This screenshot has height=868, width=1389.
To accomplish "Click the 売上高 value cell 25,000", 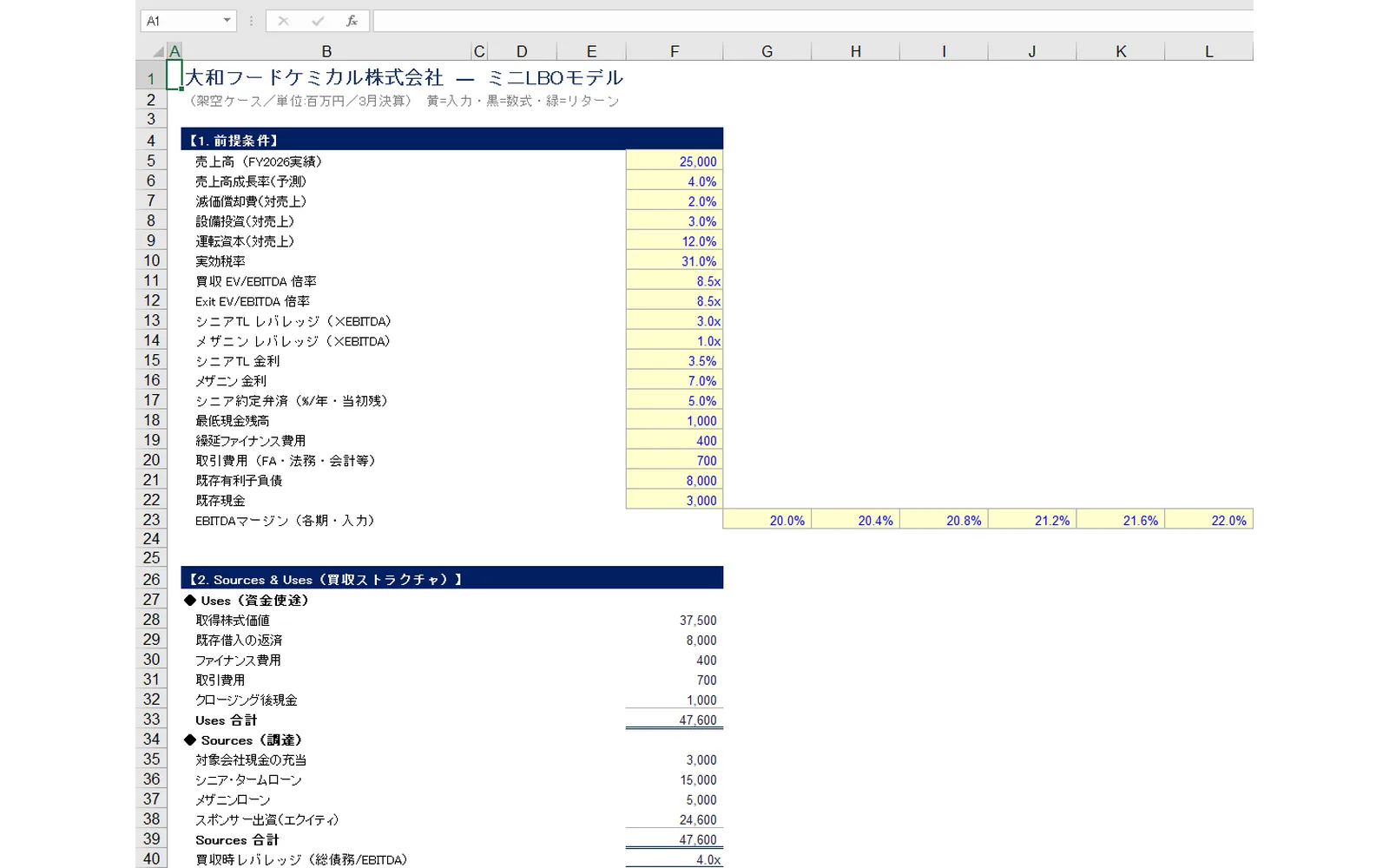I will pyautogui.click(x=675, y=161).
